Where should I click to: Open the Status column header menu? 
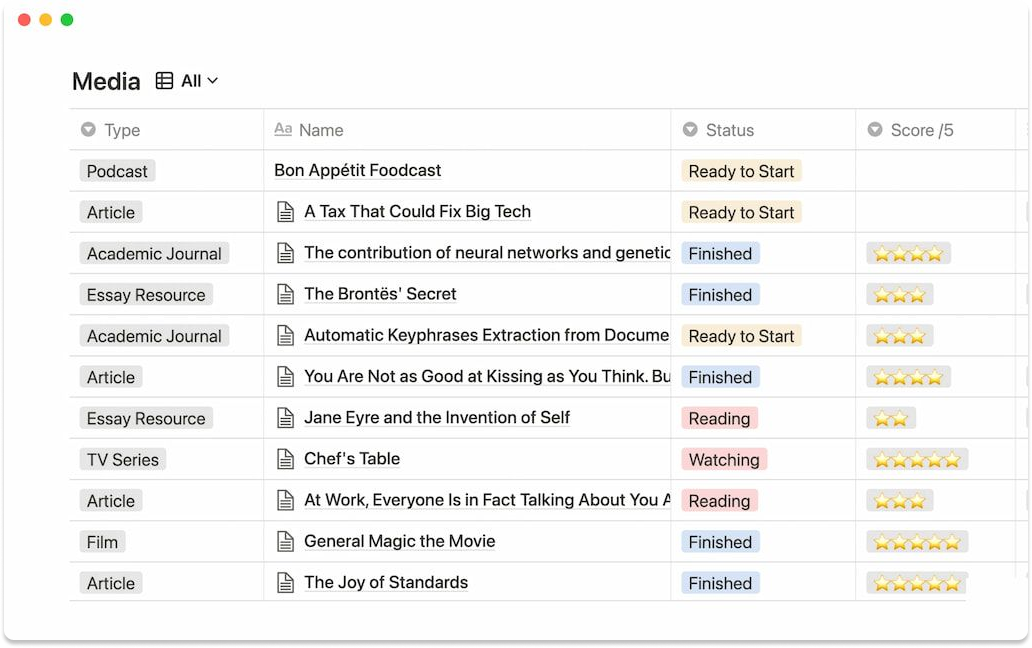tap(730, 130)
